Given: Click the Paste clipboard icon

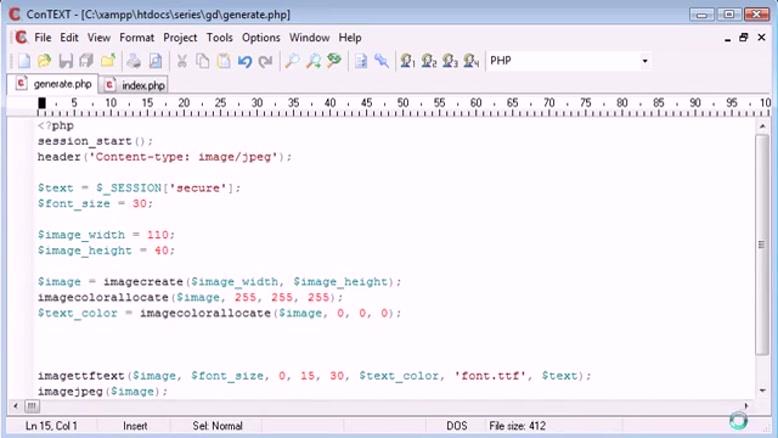Looking at the screenshot, I should point(224,61).
